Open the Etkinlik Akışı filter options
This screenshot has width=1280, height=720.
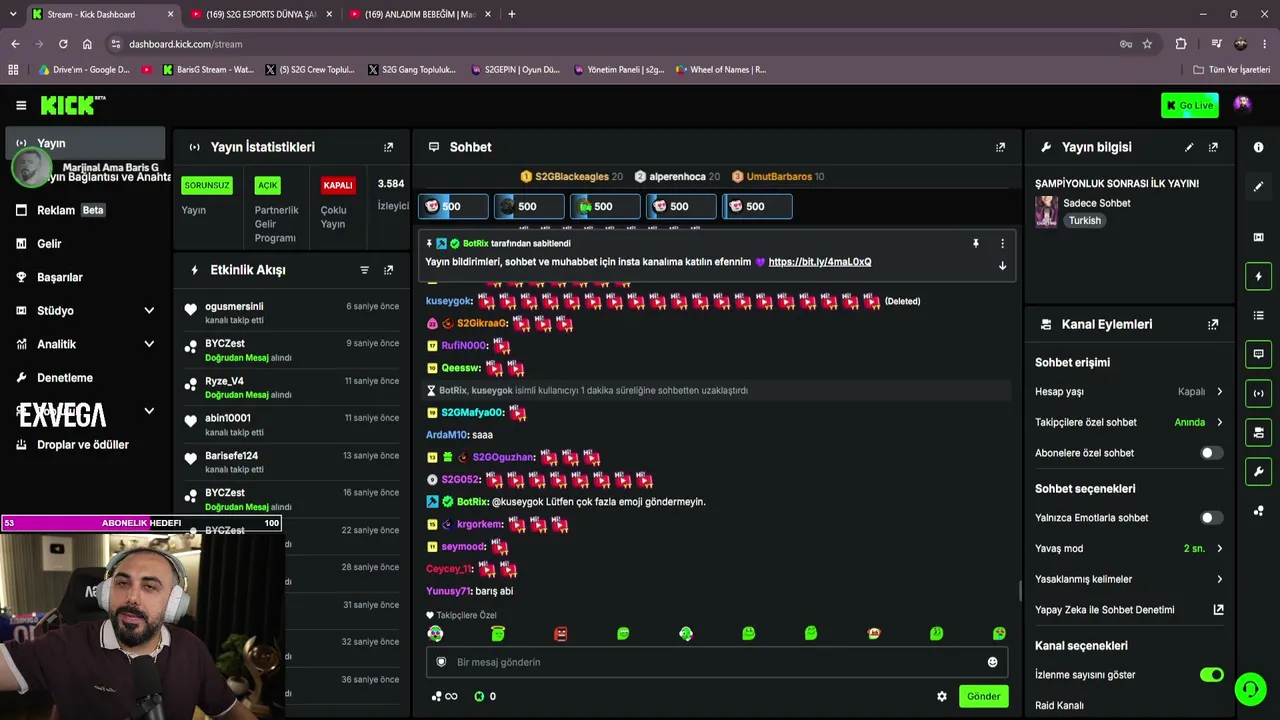[x=364, y=270]
